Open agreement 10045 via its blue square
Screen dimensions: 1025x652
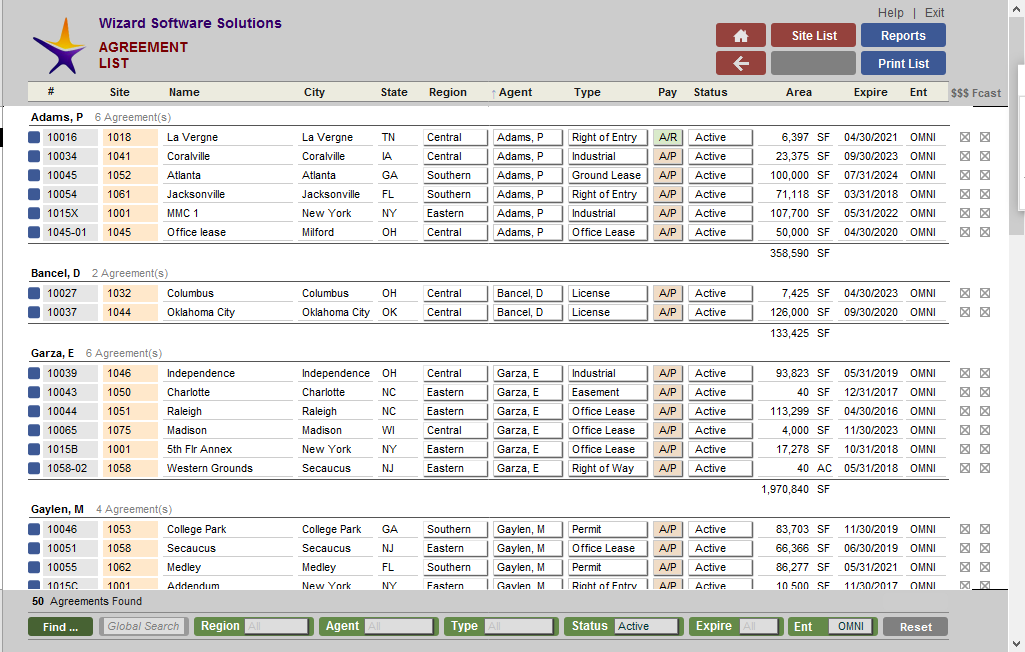pyautogui.click(x=34, y=175)
